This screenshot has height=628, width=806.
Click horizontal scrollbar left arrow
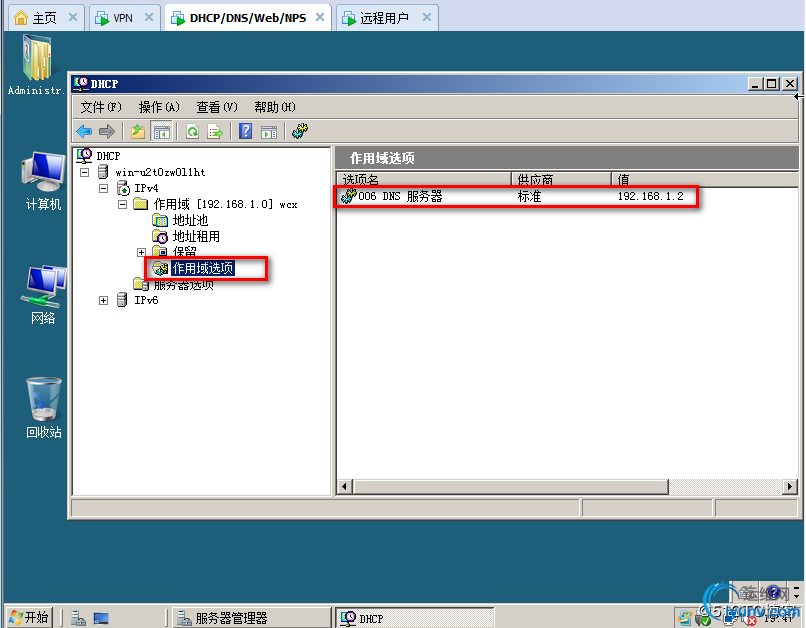[344, 487]
